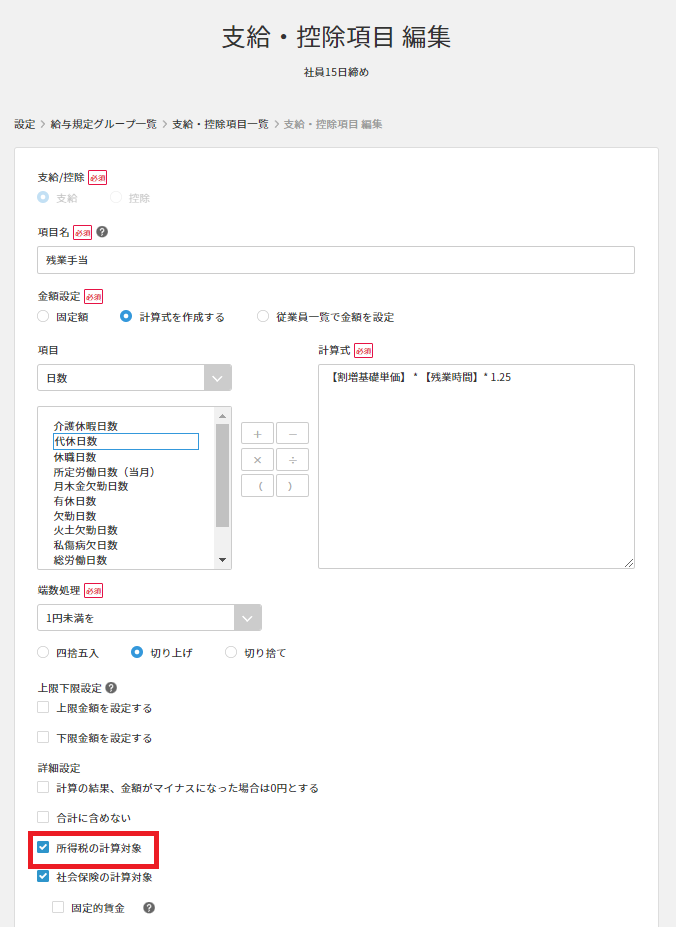Insert the open parenthesis button
This screenshot has width=676, height=927.
pyautogui.click(x=257, y=486)
